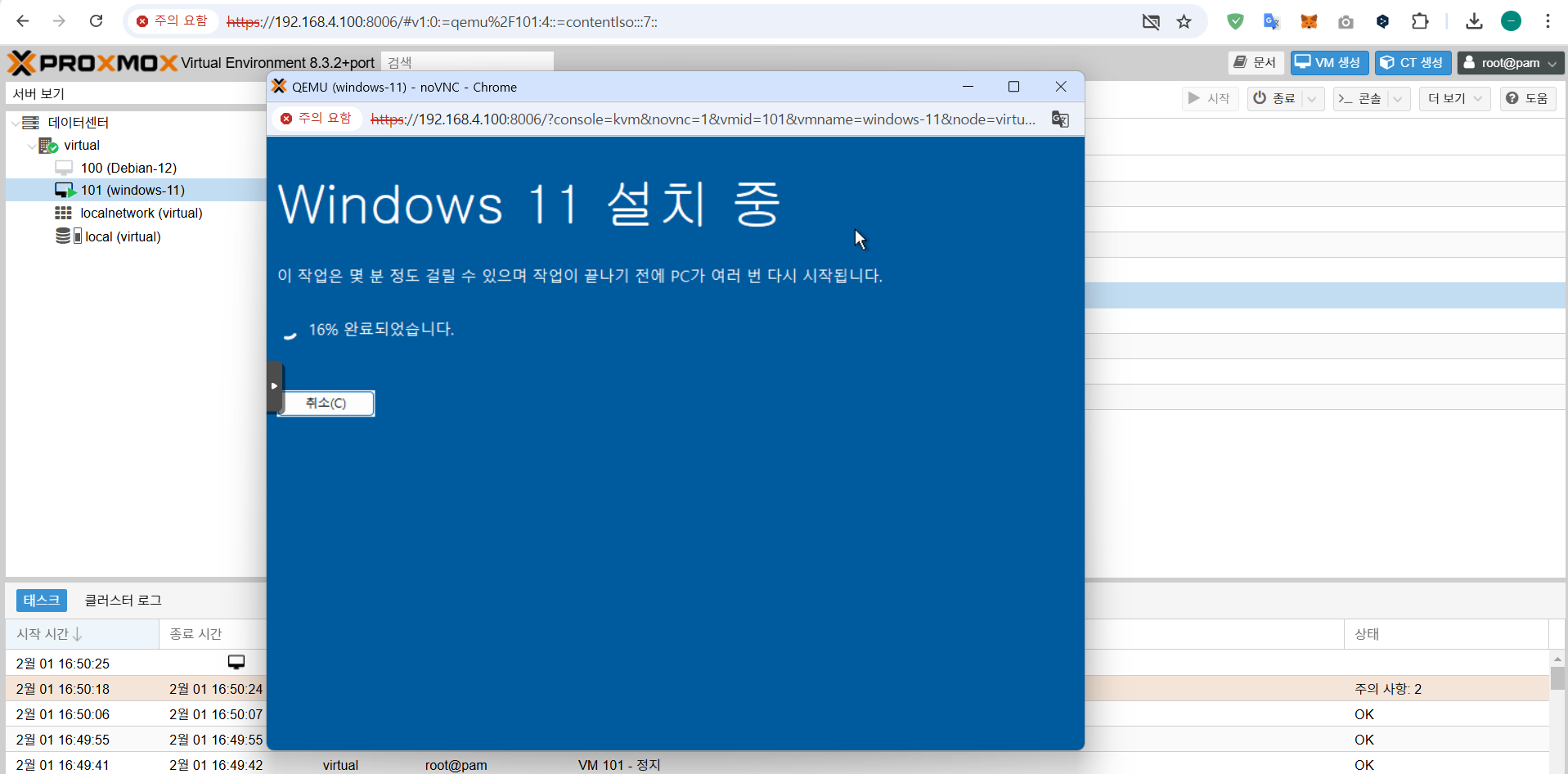Switch to the 태스크 tab
Image resolution: width=1568 pixels, height=774 pixels.
click(42, 601)
